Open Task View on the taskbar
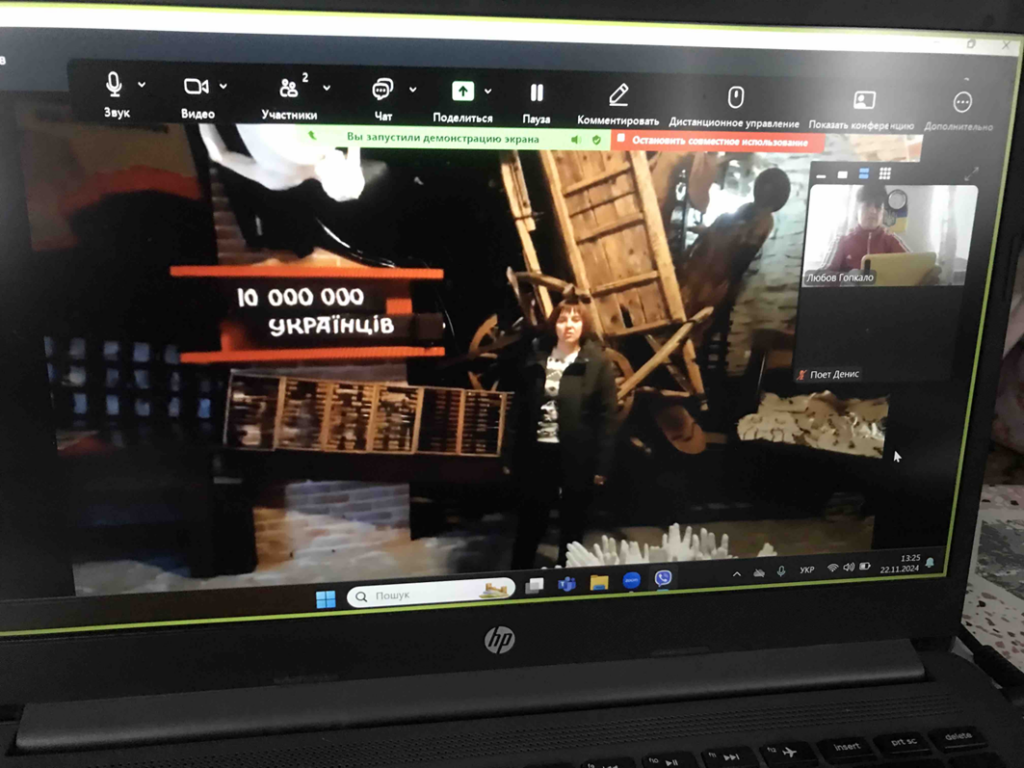The image size is (1024, 768). pos(534,586)
